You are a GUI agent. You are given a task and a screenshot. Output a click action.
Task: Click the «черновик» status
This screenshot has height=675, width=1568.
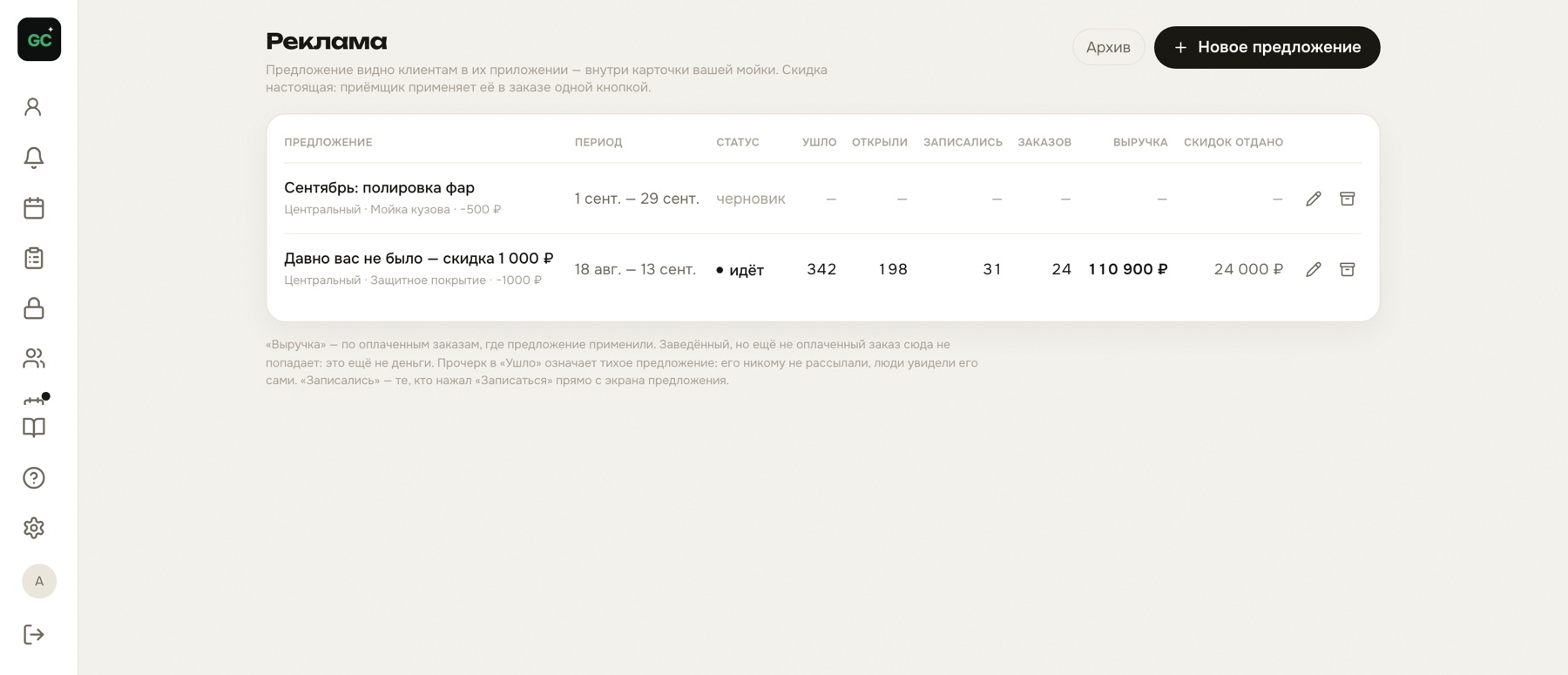click(751, 199)
